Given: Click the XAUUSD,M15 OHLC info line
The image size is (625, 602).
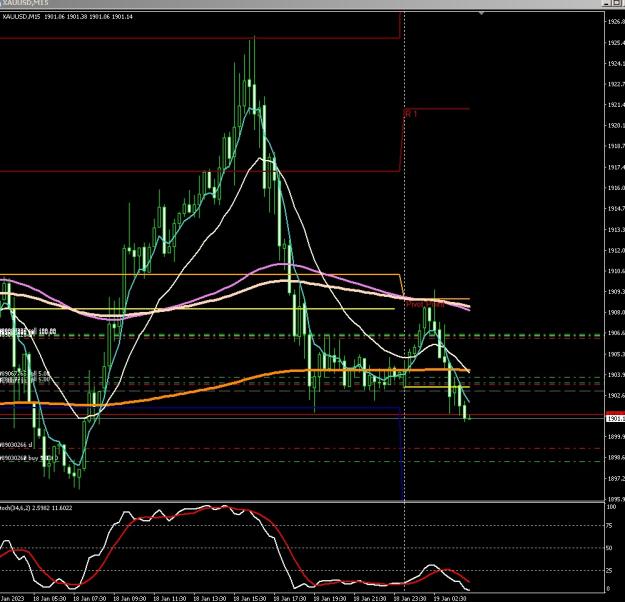Looking at the screenshot, I should pyautogui.click(x=68, y=17).
